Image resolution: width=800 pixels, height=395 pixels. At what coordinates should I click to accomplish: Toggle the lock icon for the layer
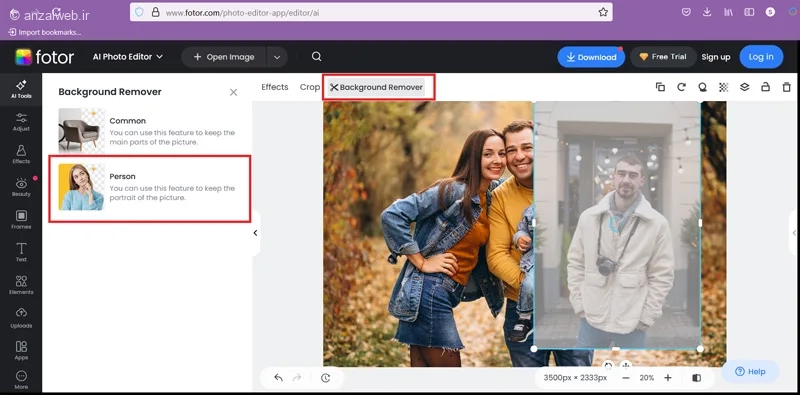coord(765,87)
